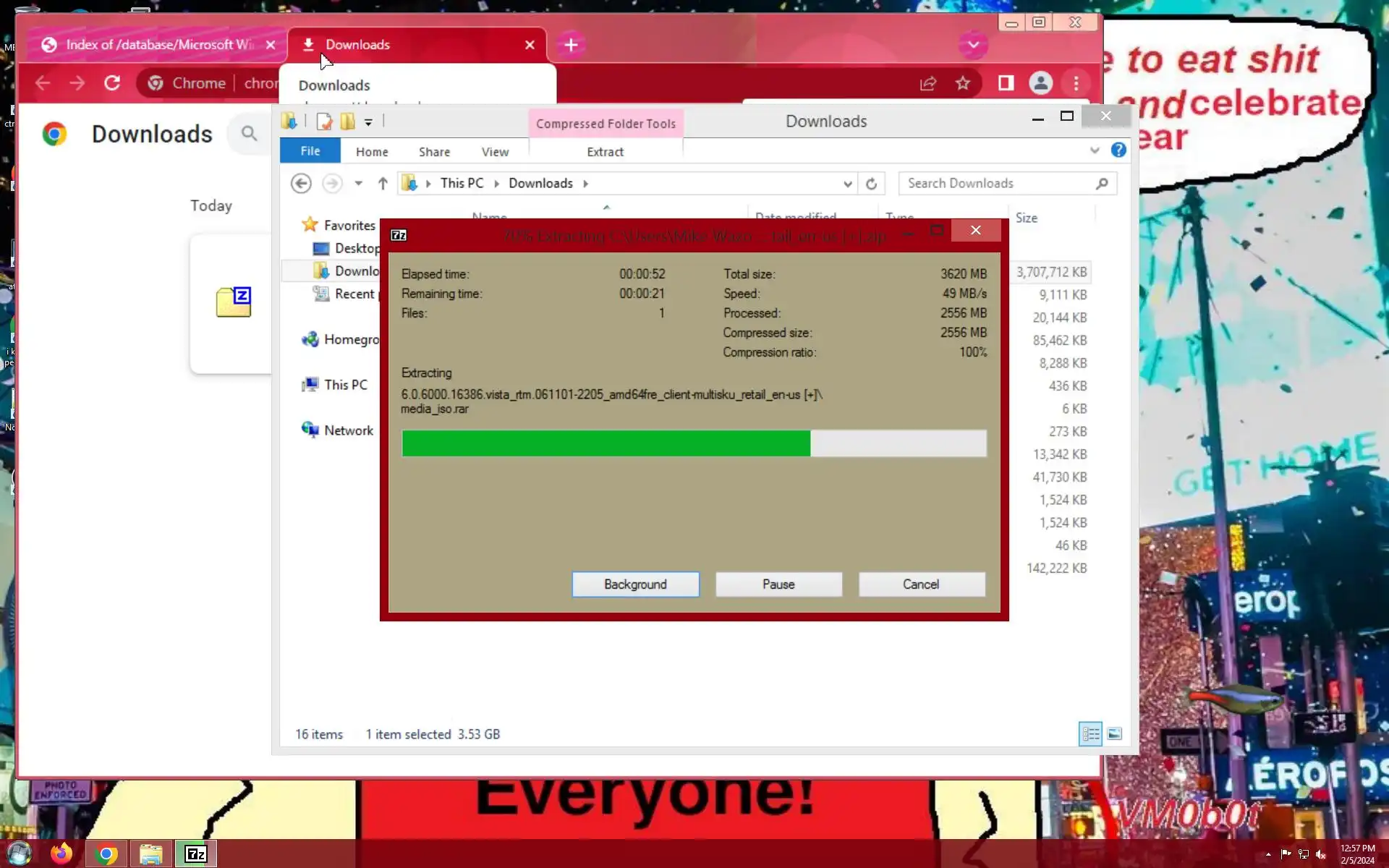
Task: Click the green extraction progress bar
Action: [x=606, y=443]
